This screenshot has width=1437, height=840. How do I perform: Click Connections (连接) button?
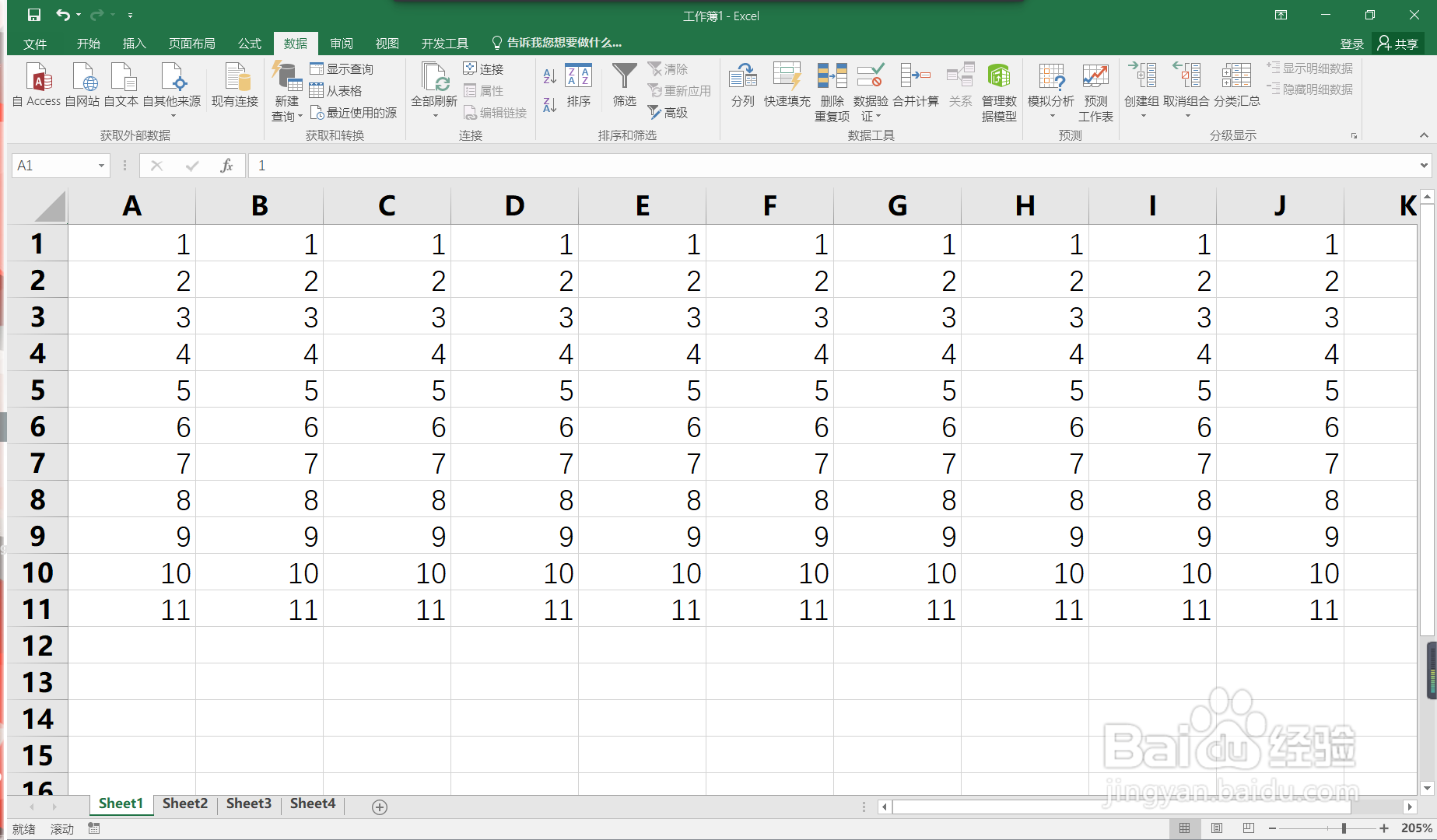coord(483,69)
